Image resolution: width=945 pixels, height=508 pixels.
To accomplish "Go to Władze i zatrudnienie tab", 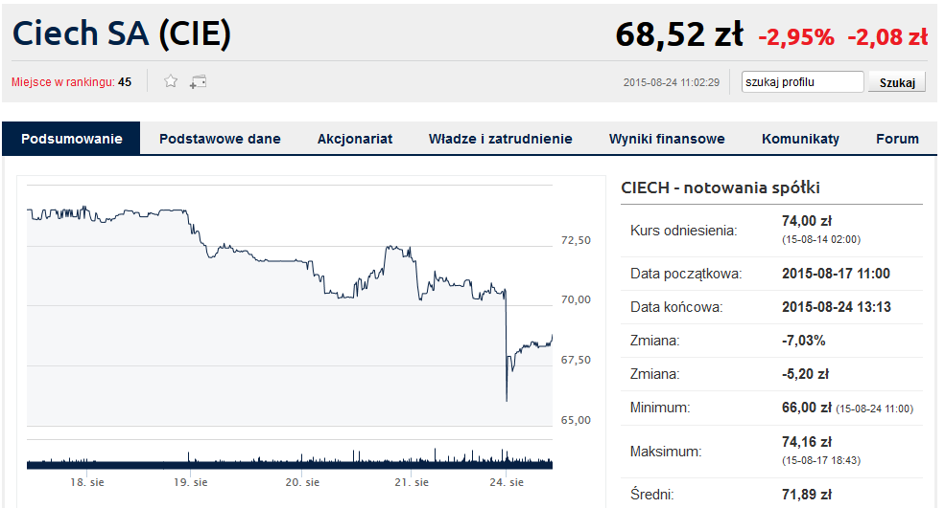I will 500,139.
